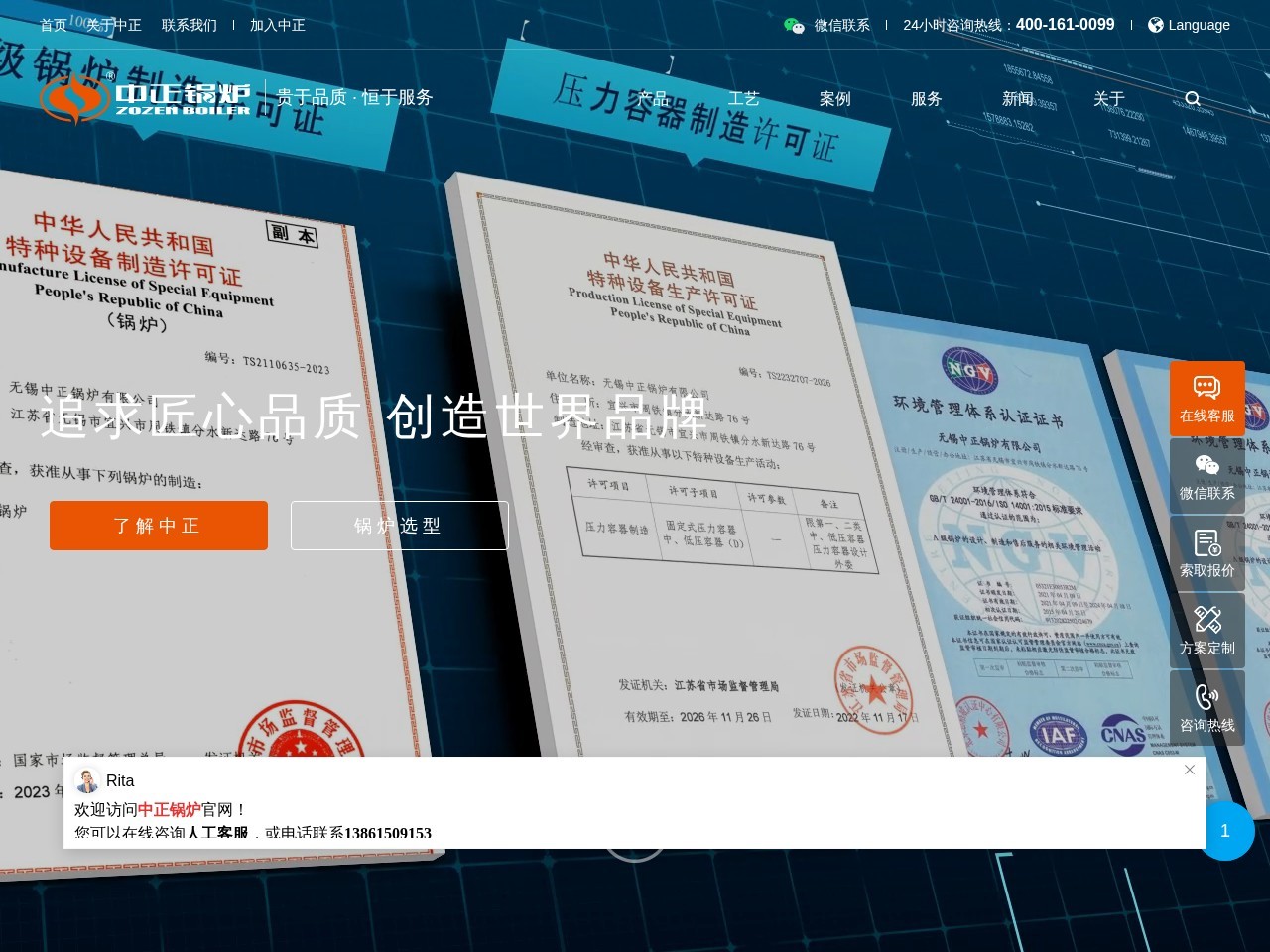
Task: Expand the 服务 services menu
Action: point(926,98)
